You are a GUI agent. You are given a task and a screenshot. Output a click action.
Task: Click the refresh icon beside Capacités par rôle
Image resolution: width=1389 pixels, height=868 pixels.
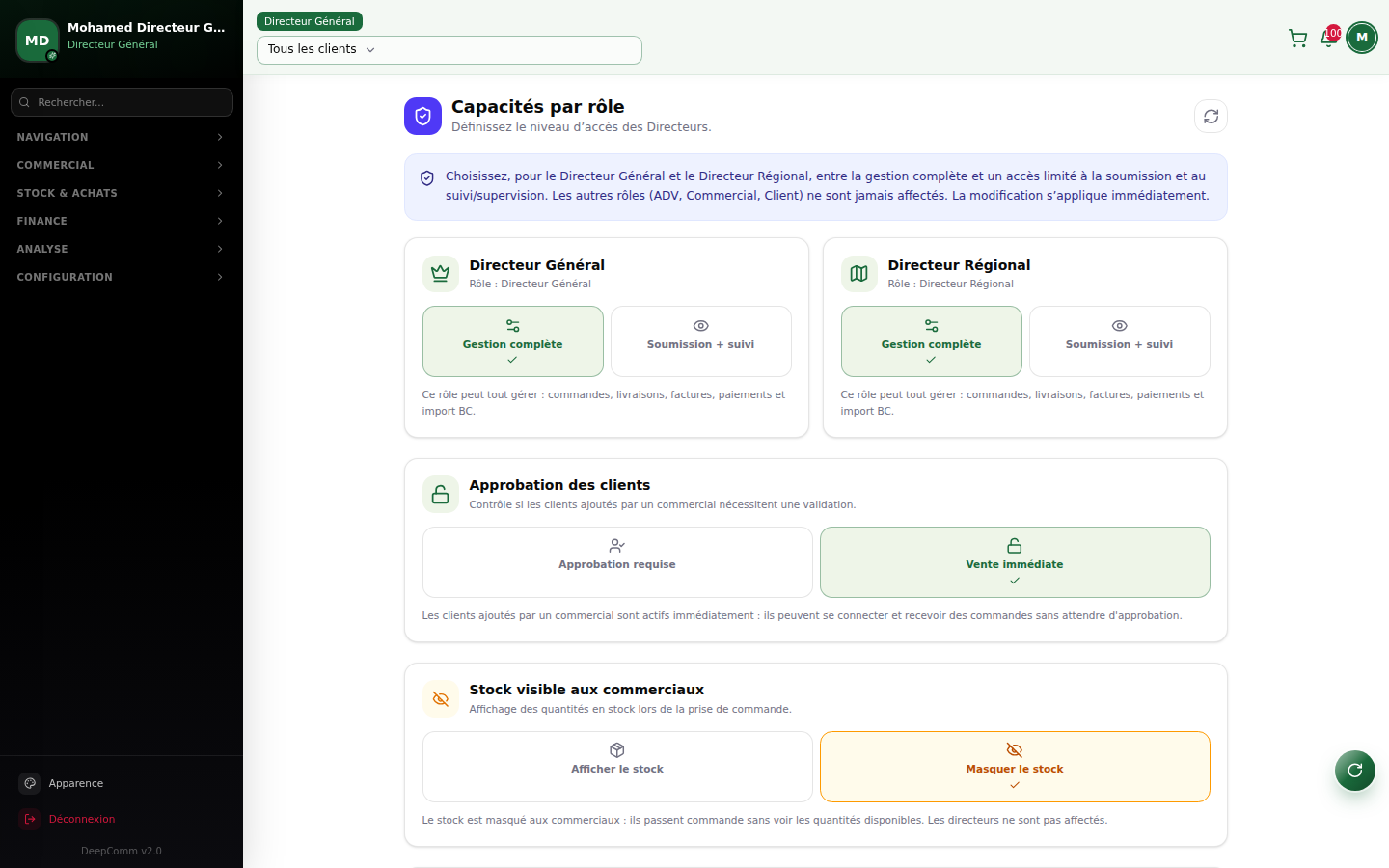(1211, 117)
